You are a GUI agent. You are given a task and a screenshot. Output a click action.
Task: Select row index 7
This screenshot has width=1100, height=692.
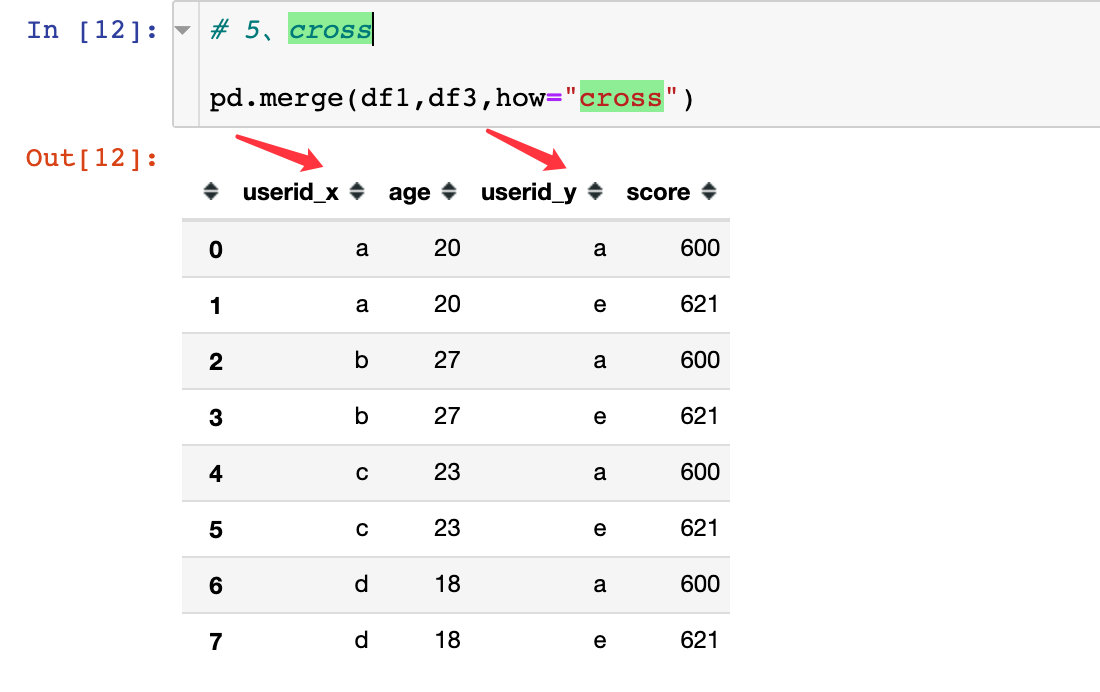215,641
